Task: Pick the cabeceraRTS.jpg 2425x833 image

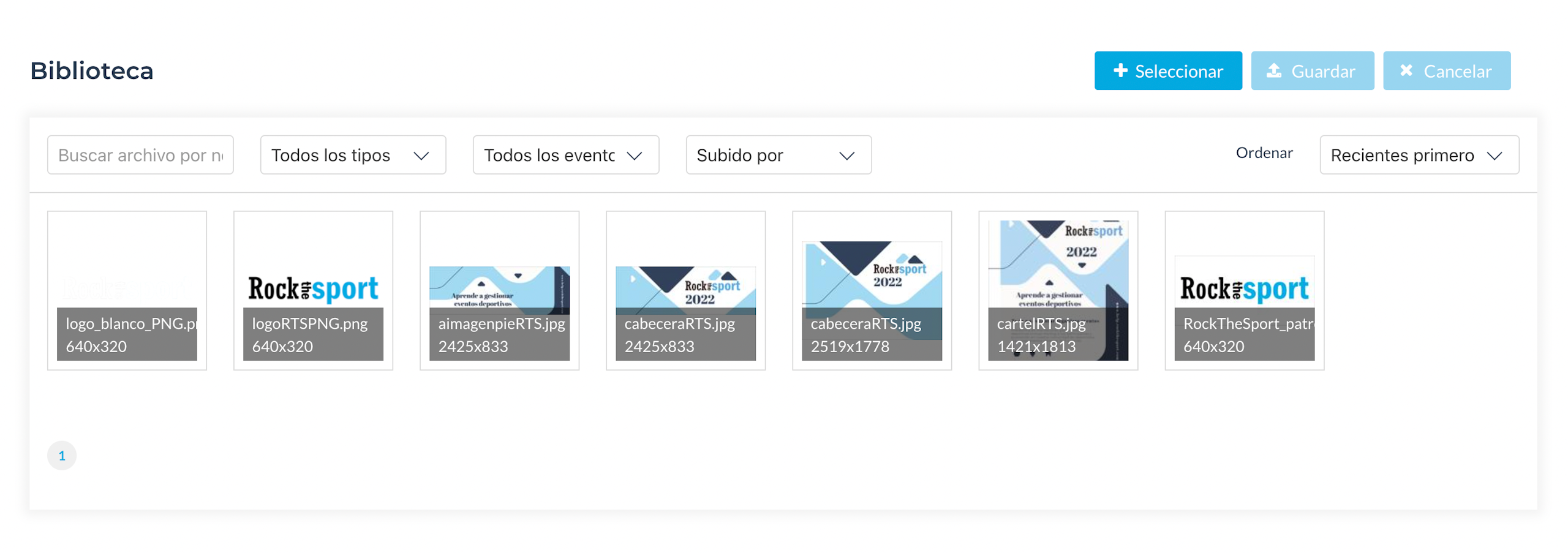Action: tap(685, 291)
